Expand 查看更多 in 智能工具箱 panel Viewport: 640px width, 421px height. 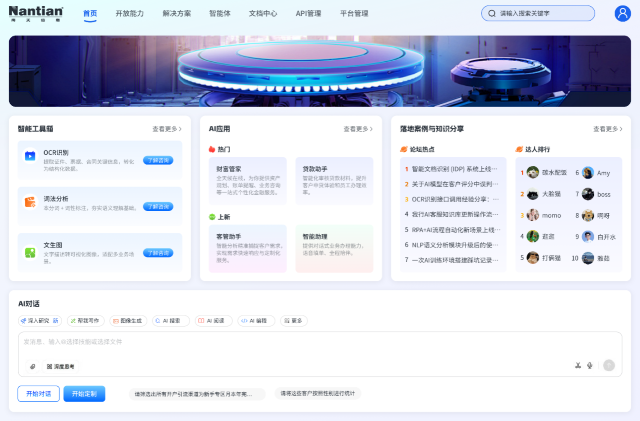coord(168,129)
